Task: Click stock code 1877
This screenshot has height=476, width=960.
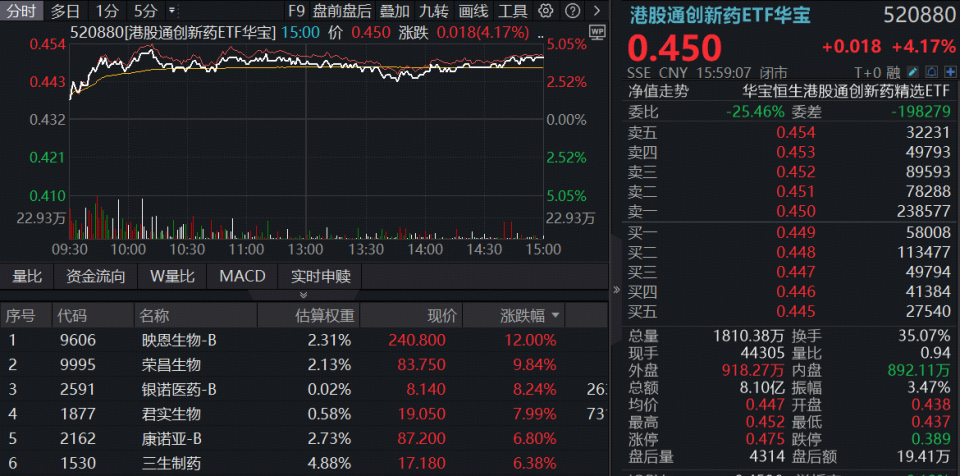Action: pos(78,415)
